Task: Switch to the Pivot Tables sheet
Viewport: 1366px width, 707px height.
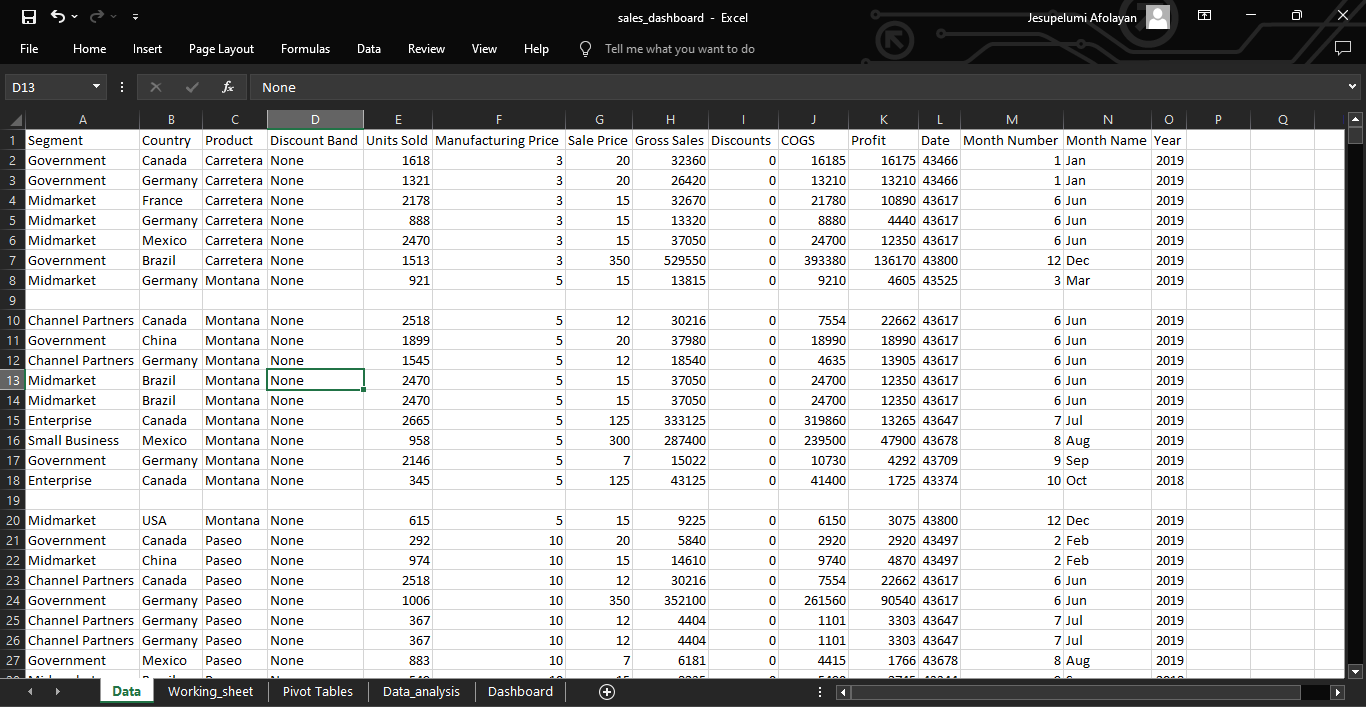Action: 318,692
